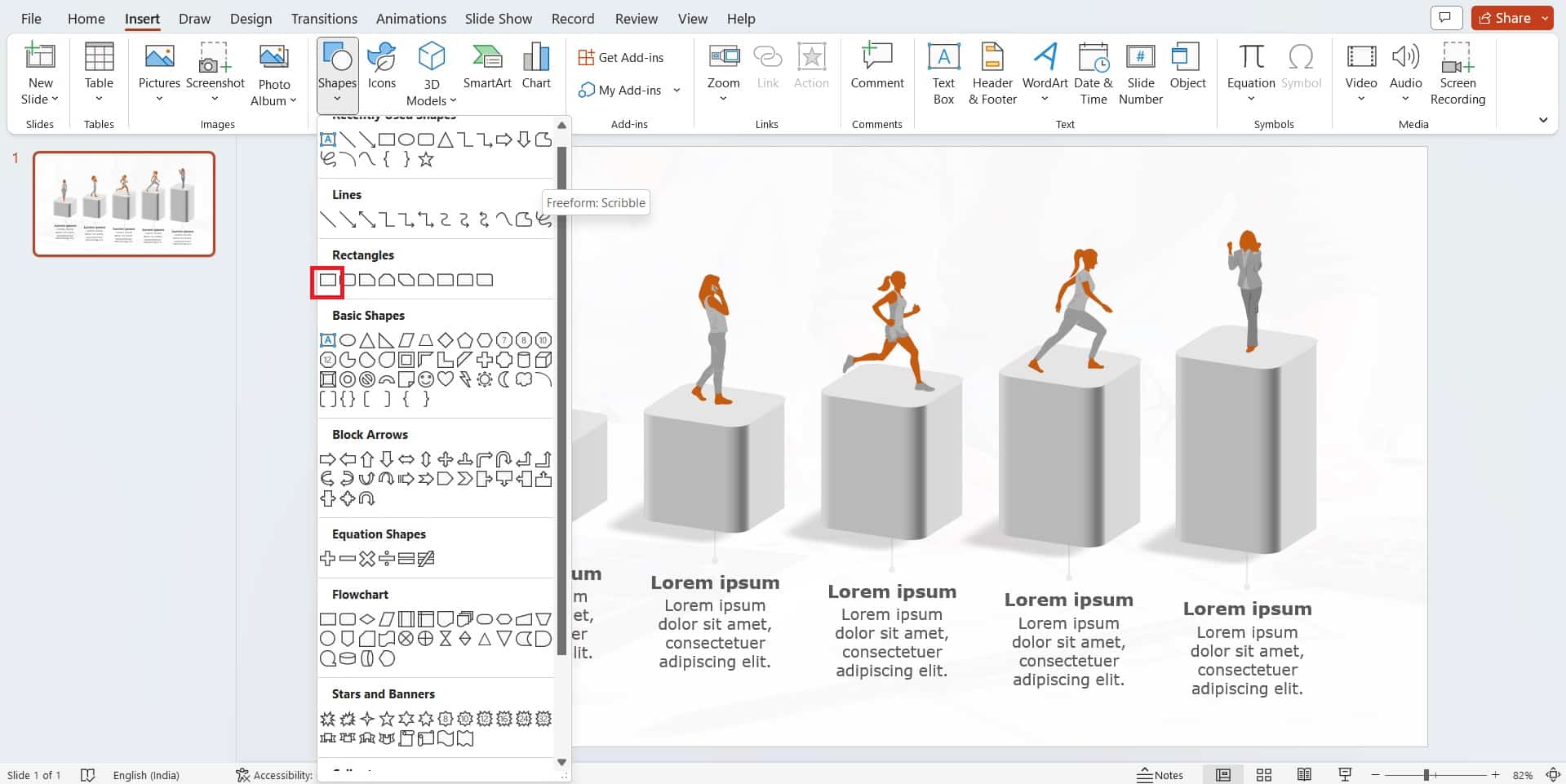Switch to the Animations tab
The height and width of the screenshot is (784, 1566).
coord(410,18)
